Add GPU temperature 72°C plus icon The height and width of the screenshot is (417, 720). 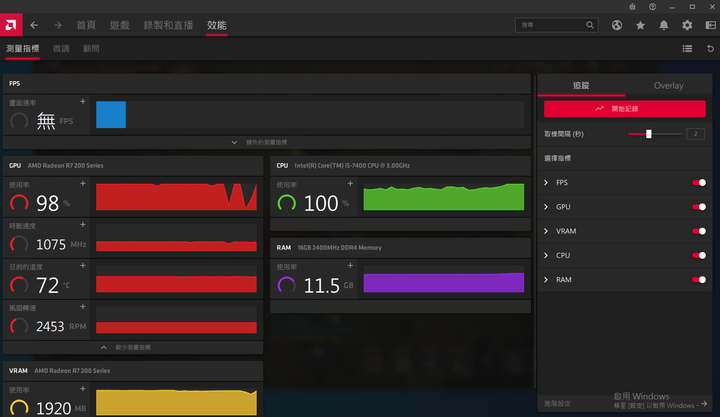(83, 265)
